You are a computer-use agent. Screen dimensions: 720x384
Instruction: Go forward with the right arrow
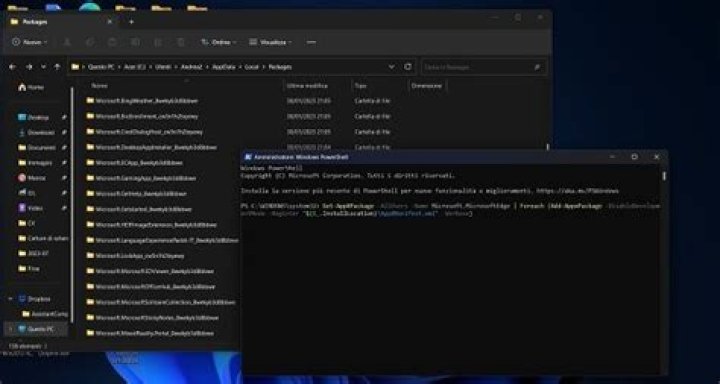pos(29,67)
